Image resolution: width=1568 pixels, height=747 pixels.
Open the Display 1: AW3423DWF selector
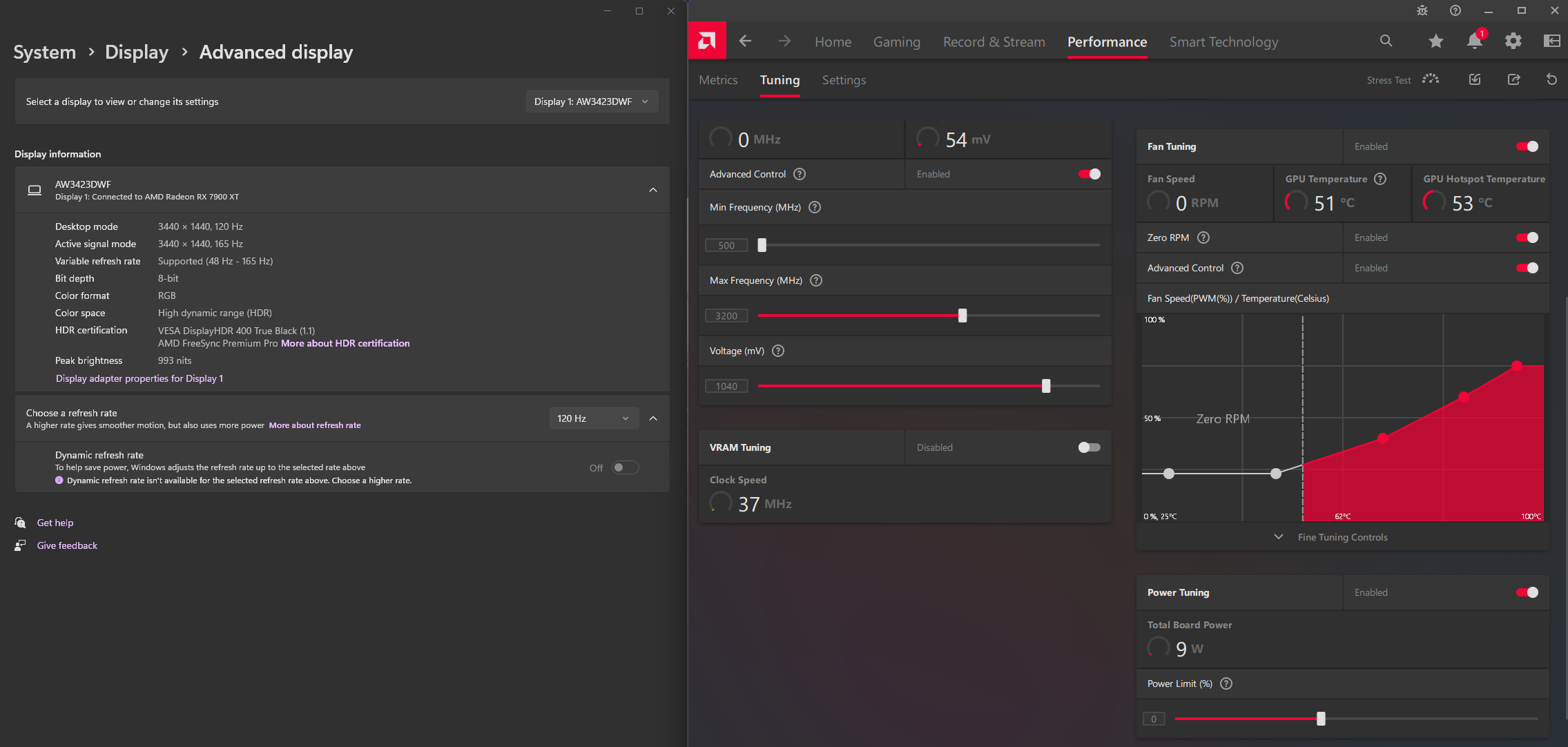[x=591, y=101]
